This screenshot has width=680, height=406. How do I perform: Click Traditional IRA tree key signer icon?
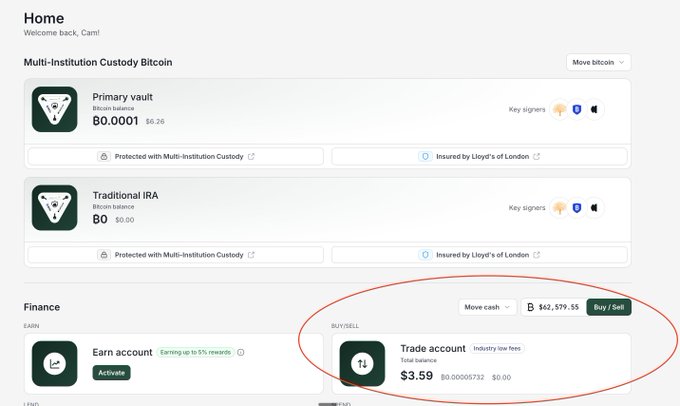559,208
